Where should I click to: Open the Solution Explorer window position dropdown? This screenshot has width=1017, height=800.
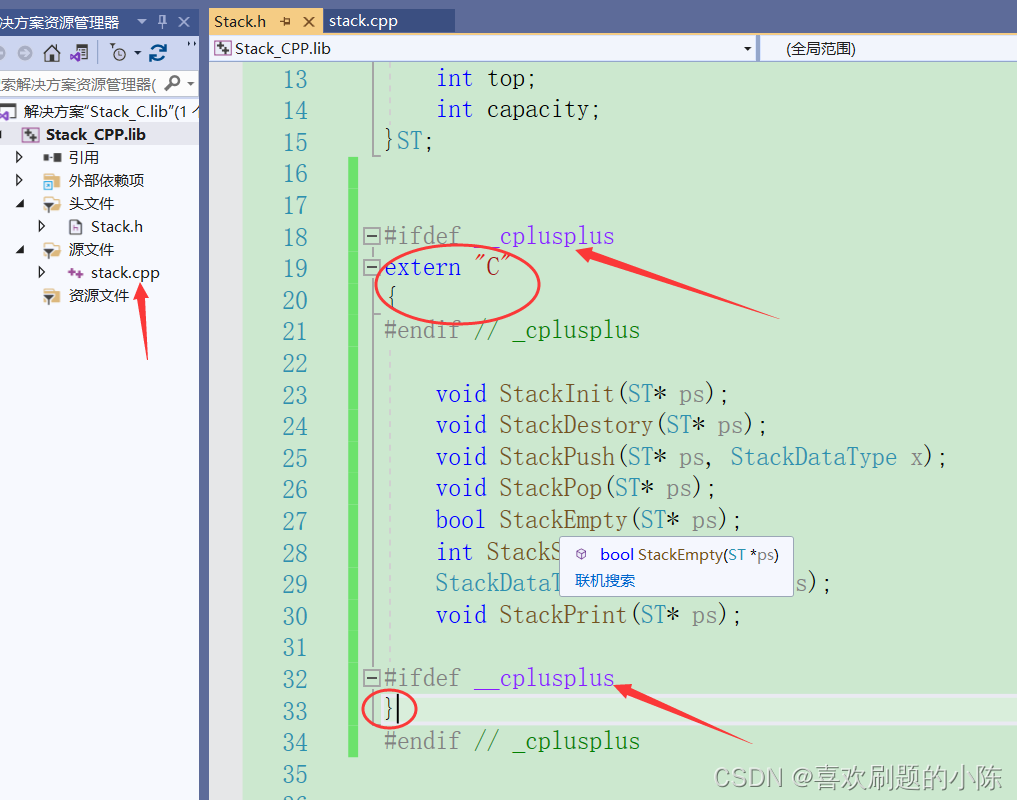142,22
